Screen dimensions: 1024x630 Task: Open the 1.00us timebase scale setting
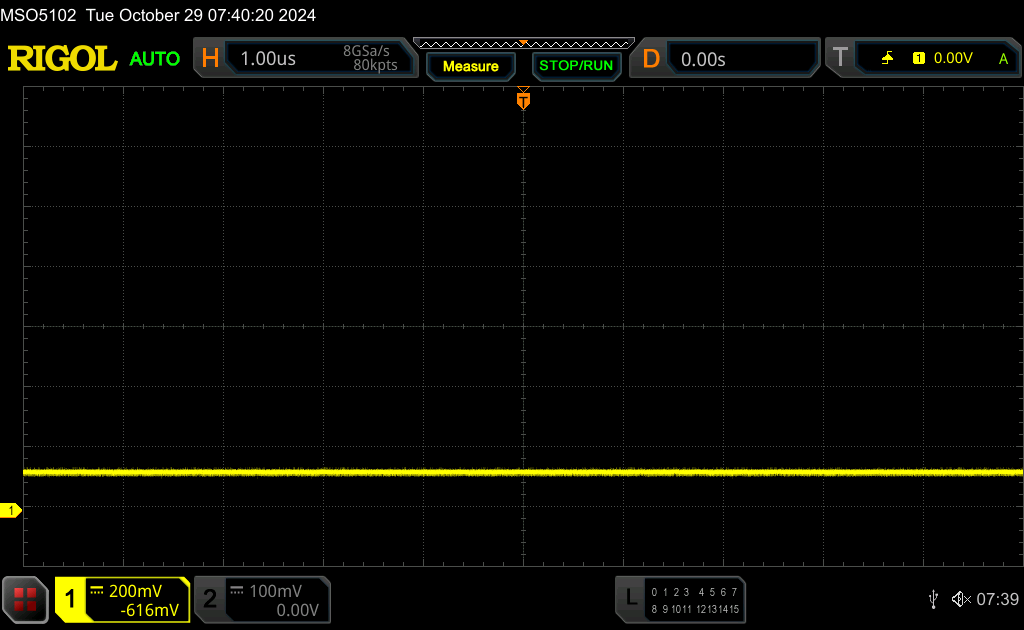click(268, 59)
